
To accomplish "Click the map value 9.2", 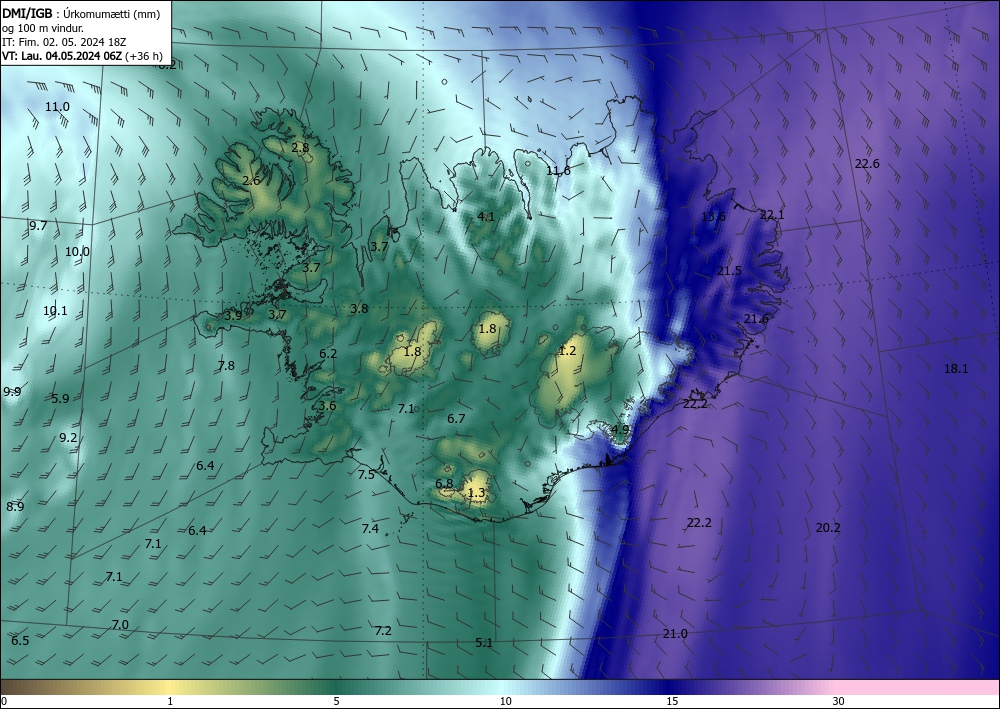I will click(68, 437).
